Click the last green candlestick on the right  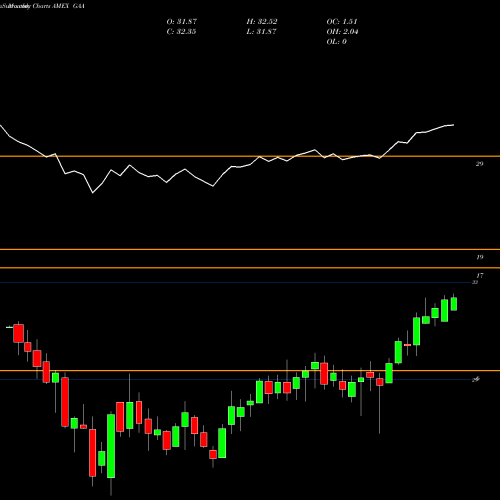(x=454, y=304)
